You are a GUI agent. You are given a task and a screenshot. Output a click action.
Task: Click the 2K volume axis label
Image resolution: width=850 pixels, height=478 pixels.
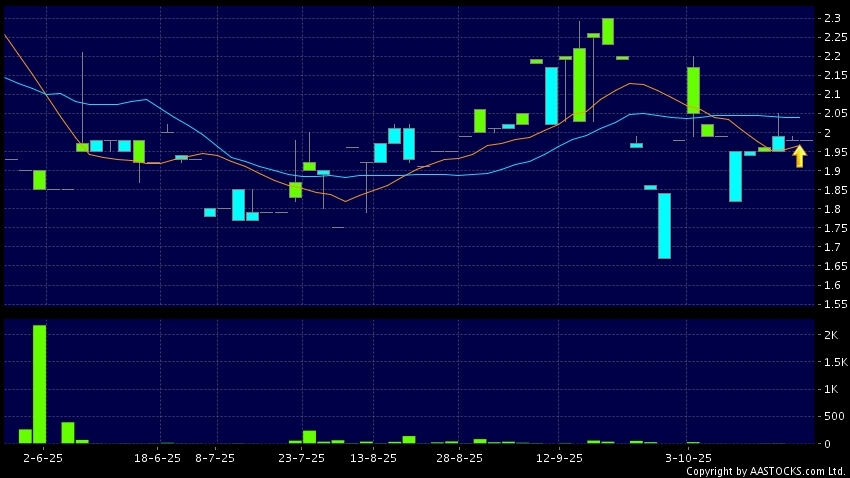[831, 335]
